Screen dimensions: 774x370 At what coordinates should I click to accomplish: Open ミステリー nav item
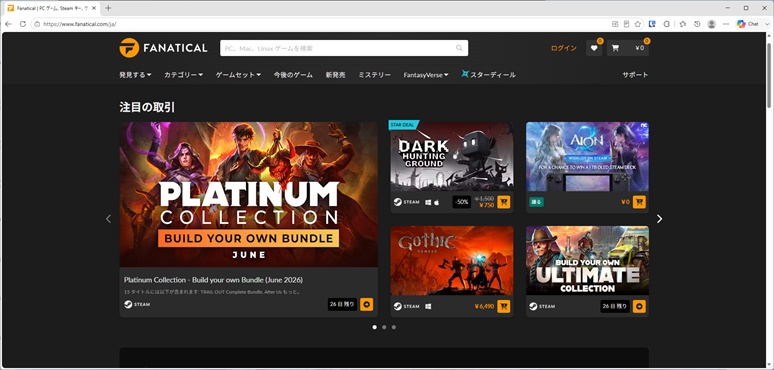(x=374, y=75)
